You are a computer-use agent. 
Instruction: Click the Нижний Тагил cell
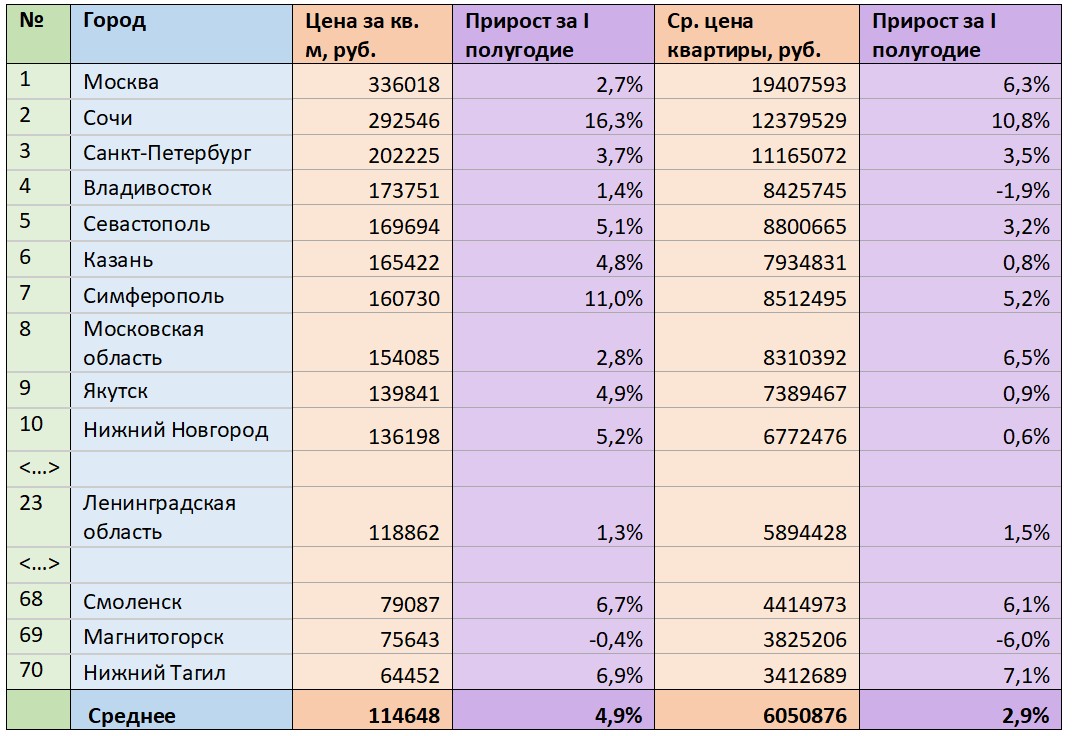[182, 672]
